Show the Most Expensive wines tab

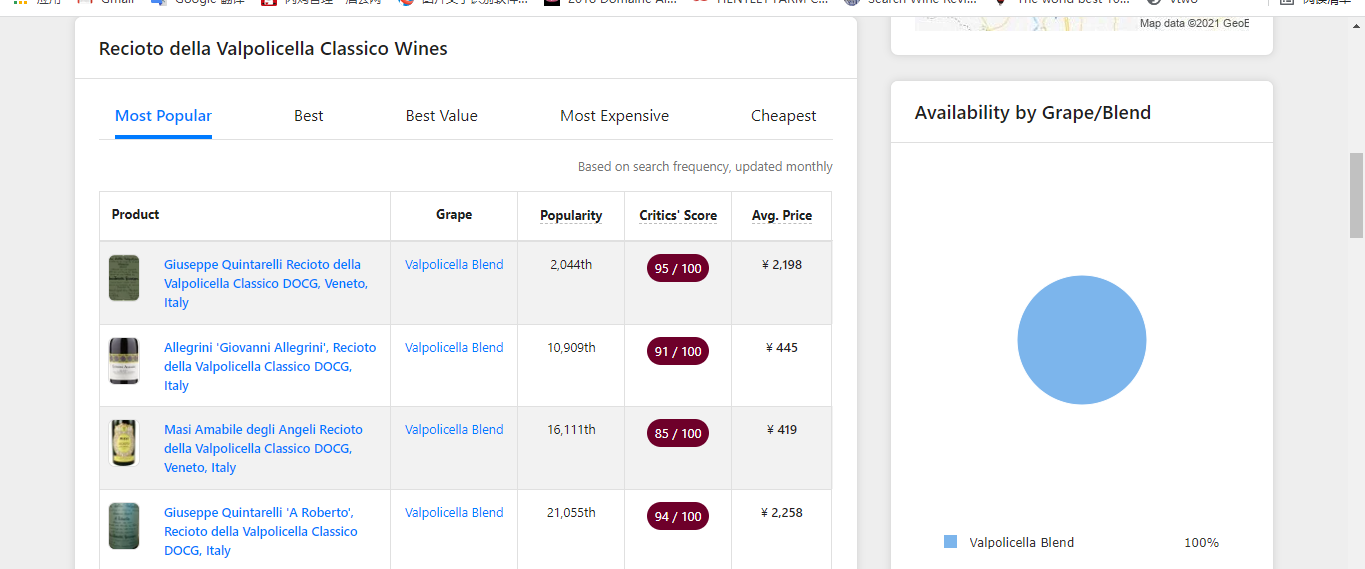click(614, 116)
